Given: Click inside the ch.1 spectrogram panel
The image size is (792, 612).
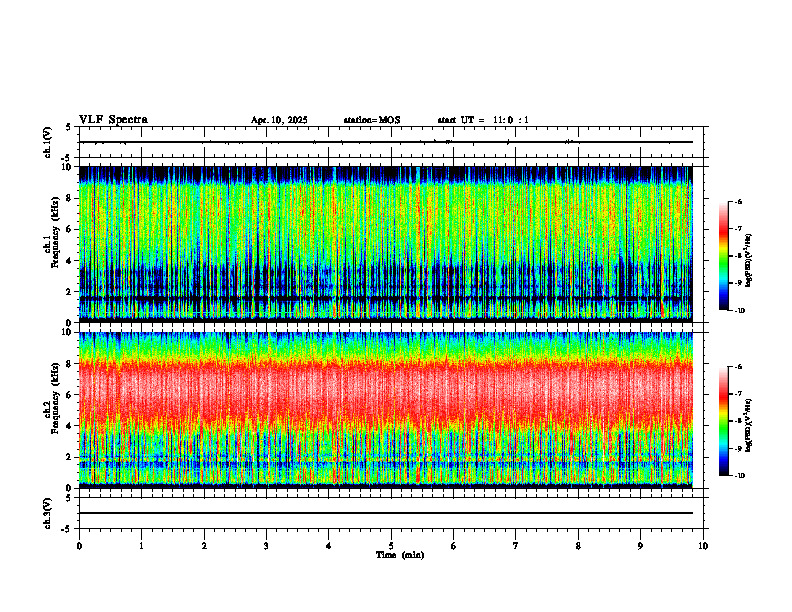Looking at the screenshot, I should click(386, 244).
